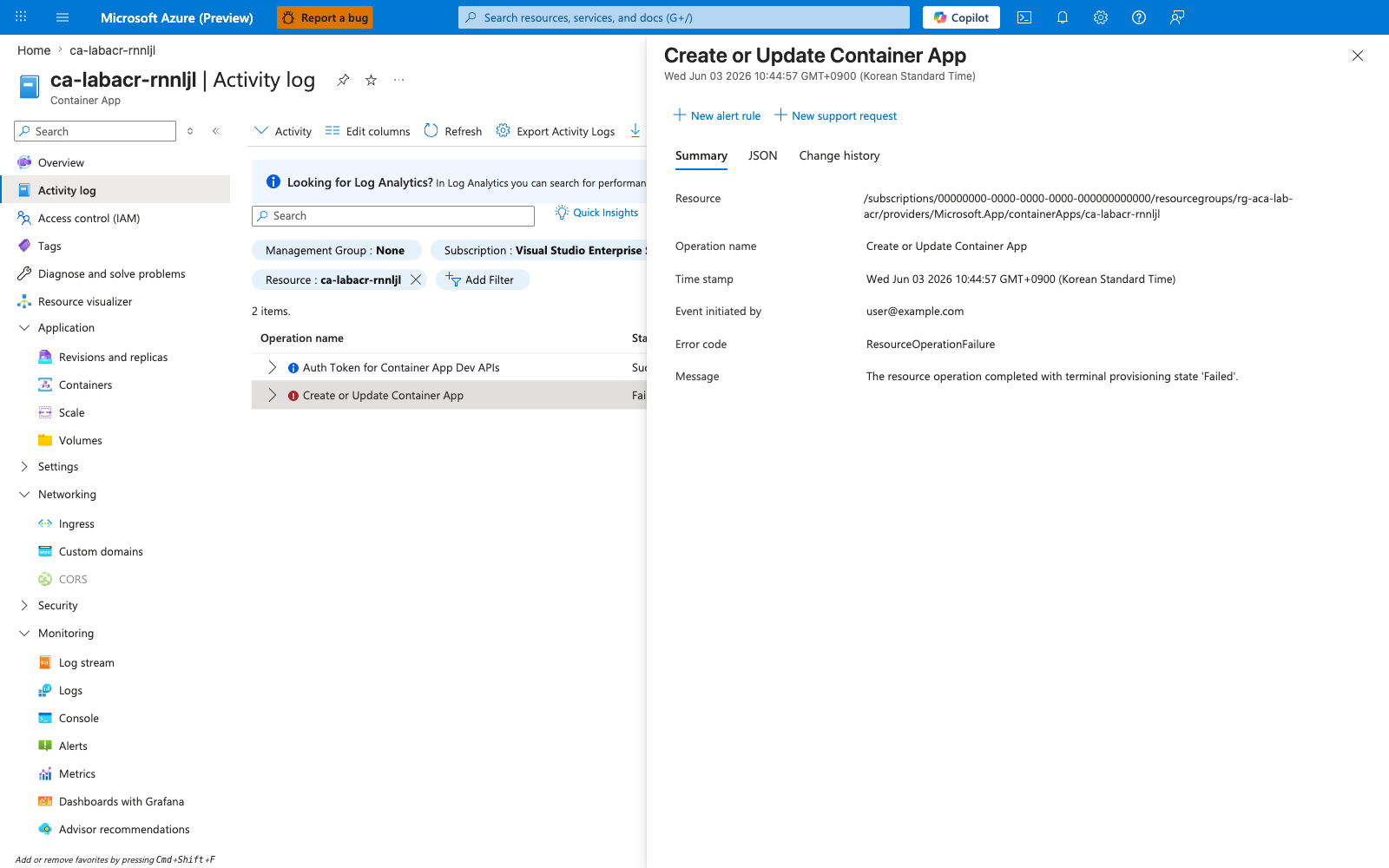Open the Containers menu item

(85, 385)
